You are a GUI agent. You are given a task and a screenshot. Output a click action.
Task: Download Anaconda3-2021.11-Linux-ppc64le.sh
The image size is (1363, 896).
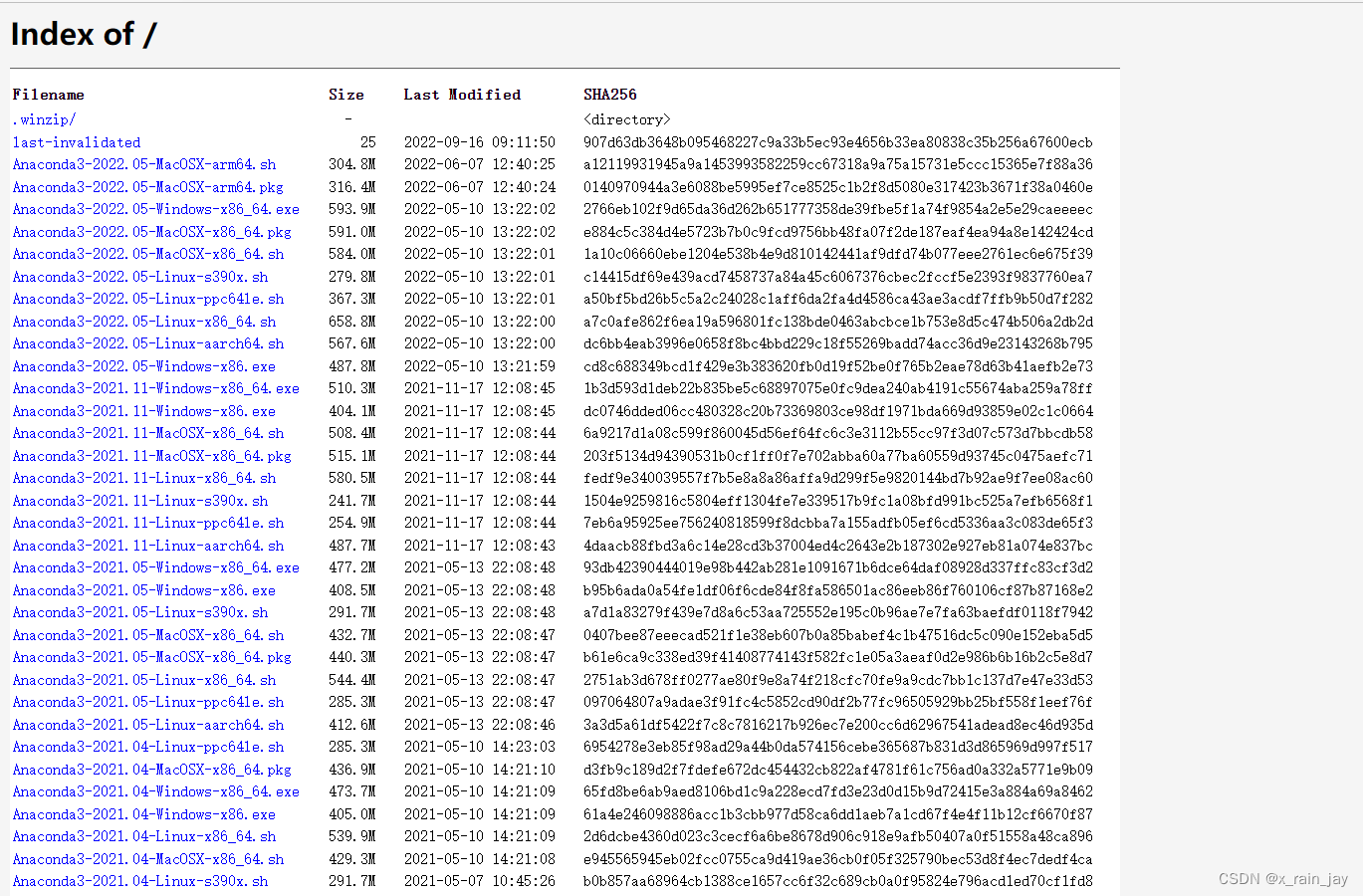pos(148,523)
